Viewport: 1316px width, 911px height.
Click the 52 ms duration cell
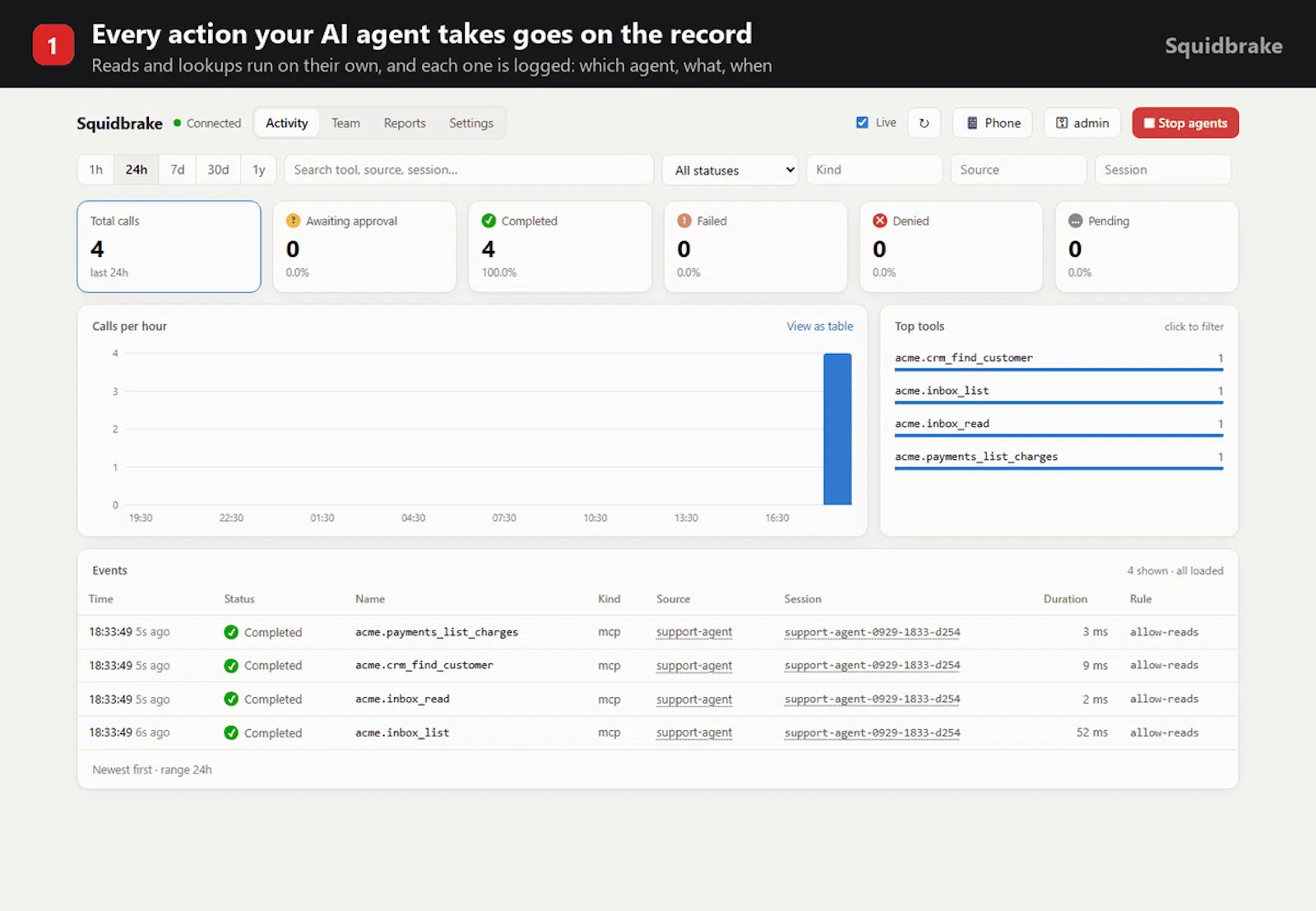click(x=1091, y=732)
